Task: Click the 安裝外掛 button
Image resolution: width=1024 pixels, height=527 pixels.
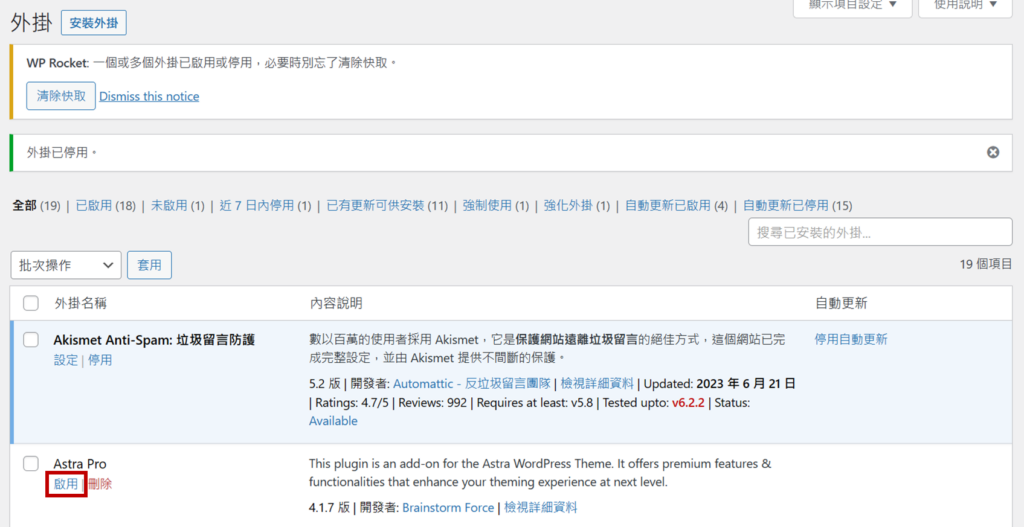Action: (94, 23)
